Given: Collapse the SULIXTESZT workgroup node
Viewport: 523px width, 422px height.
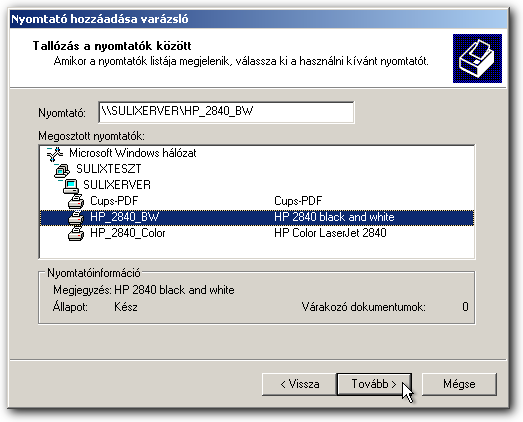Looking at the screenshot, I should tap(56, 164).
